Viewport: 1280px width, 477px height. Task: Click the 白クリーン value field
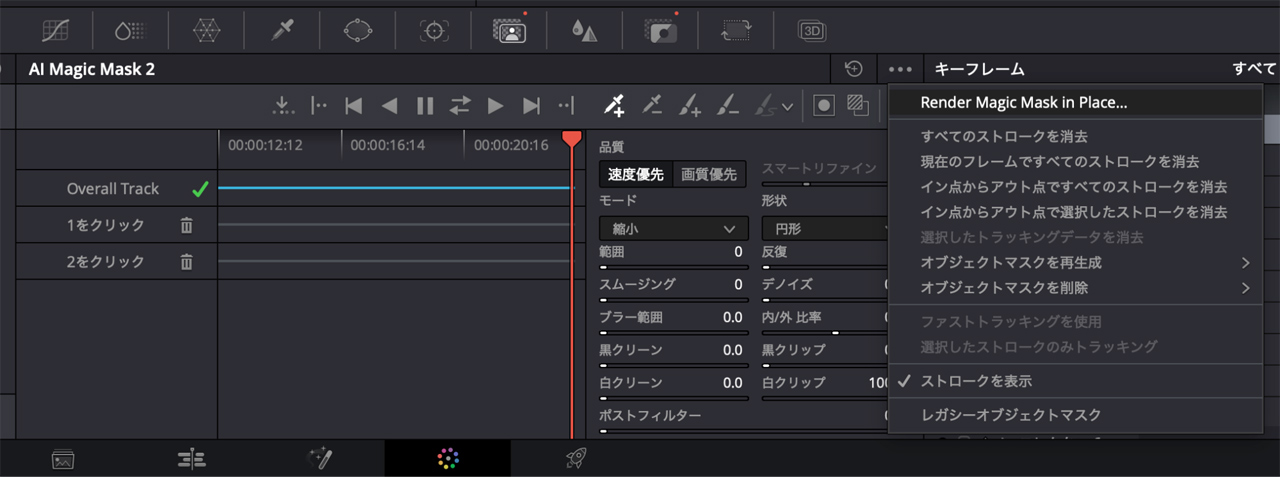(732, 382)
